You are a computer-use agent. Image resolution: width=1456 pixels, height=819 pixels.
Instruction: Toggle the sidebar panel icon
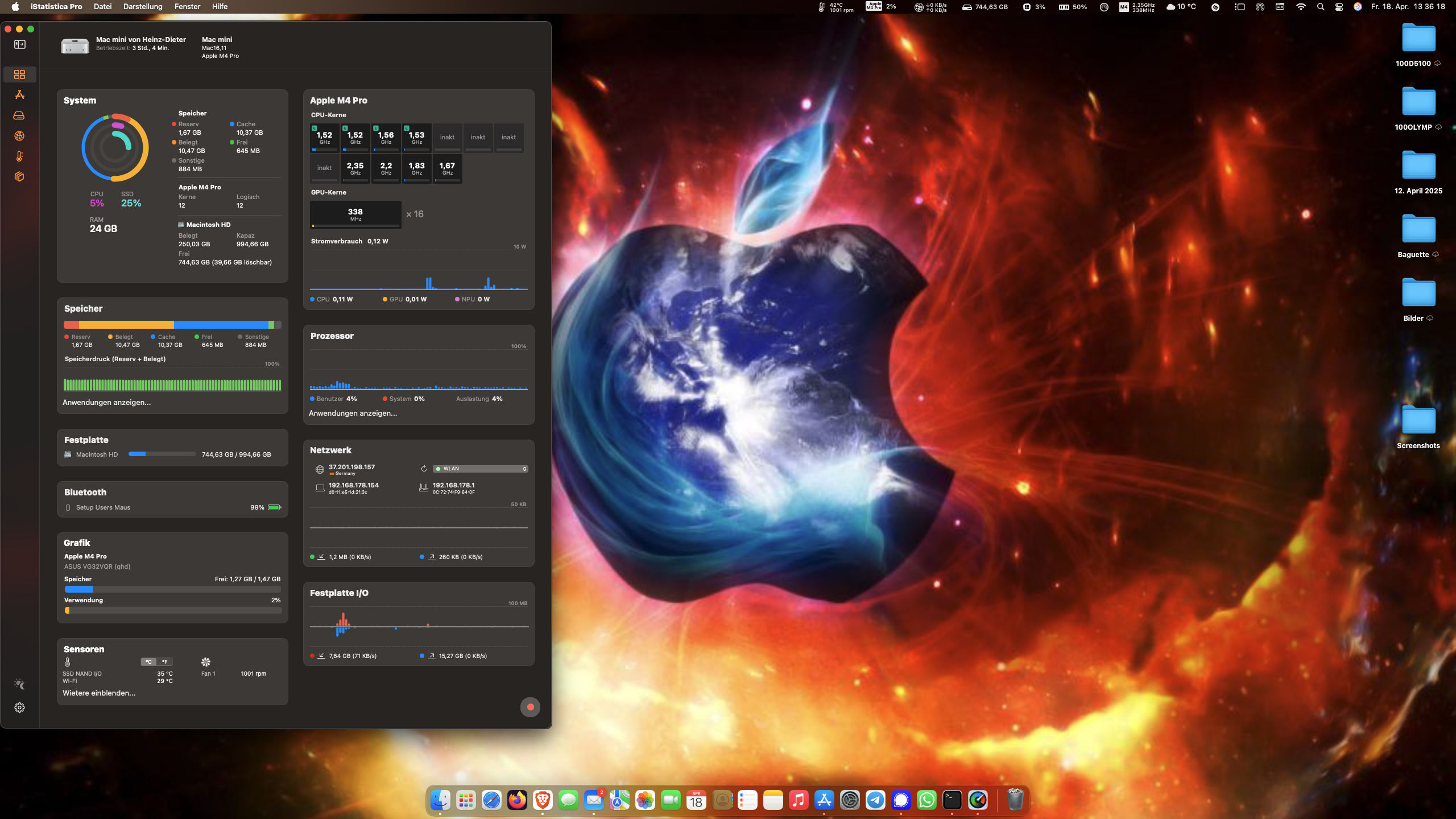20,44
